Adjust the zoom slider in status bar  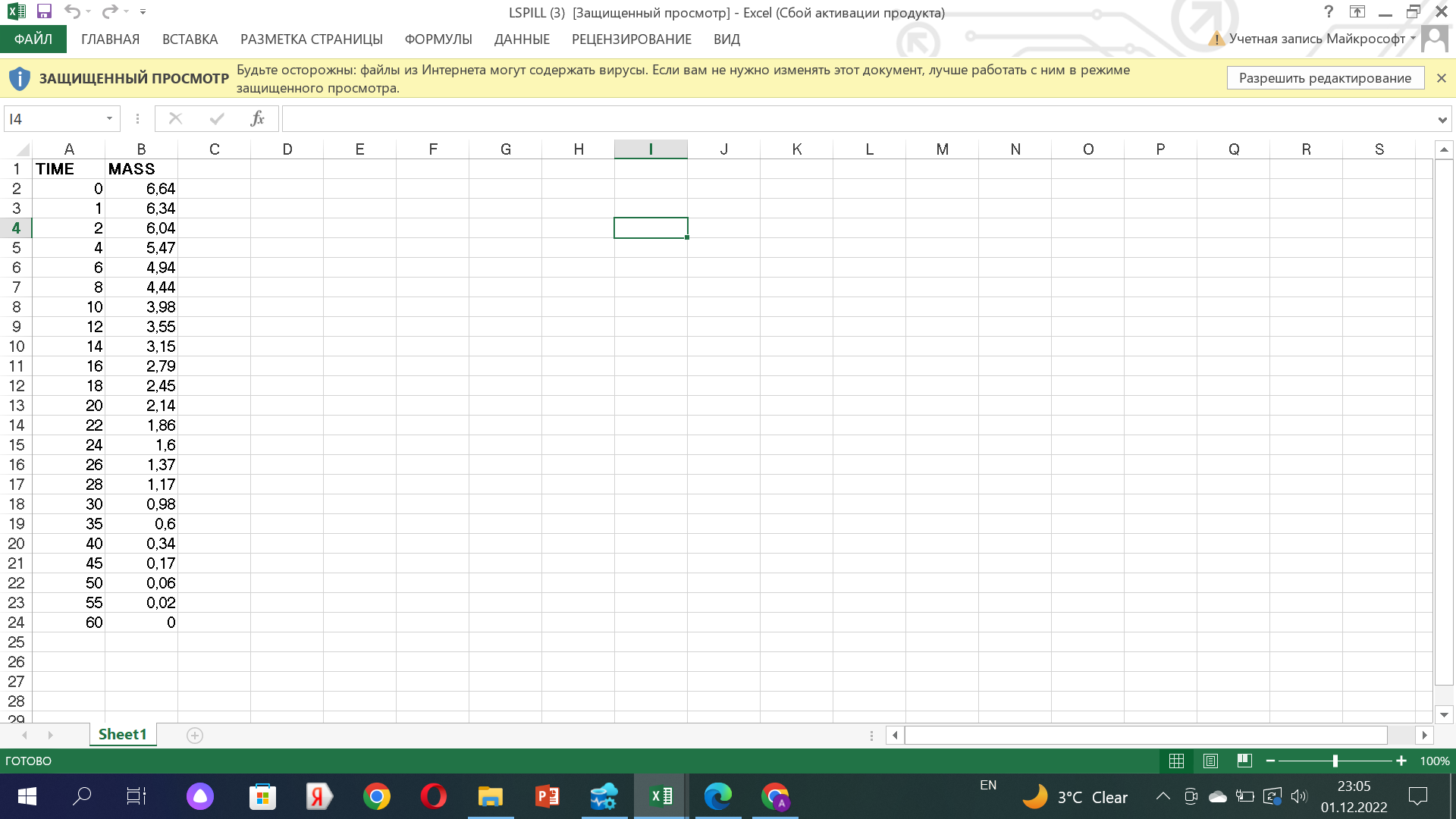[x=1335, y=761]
